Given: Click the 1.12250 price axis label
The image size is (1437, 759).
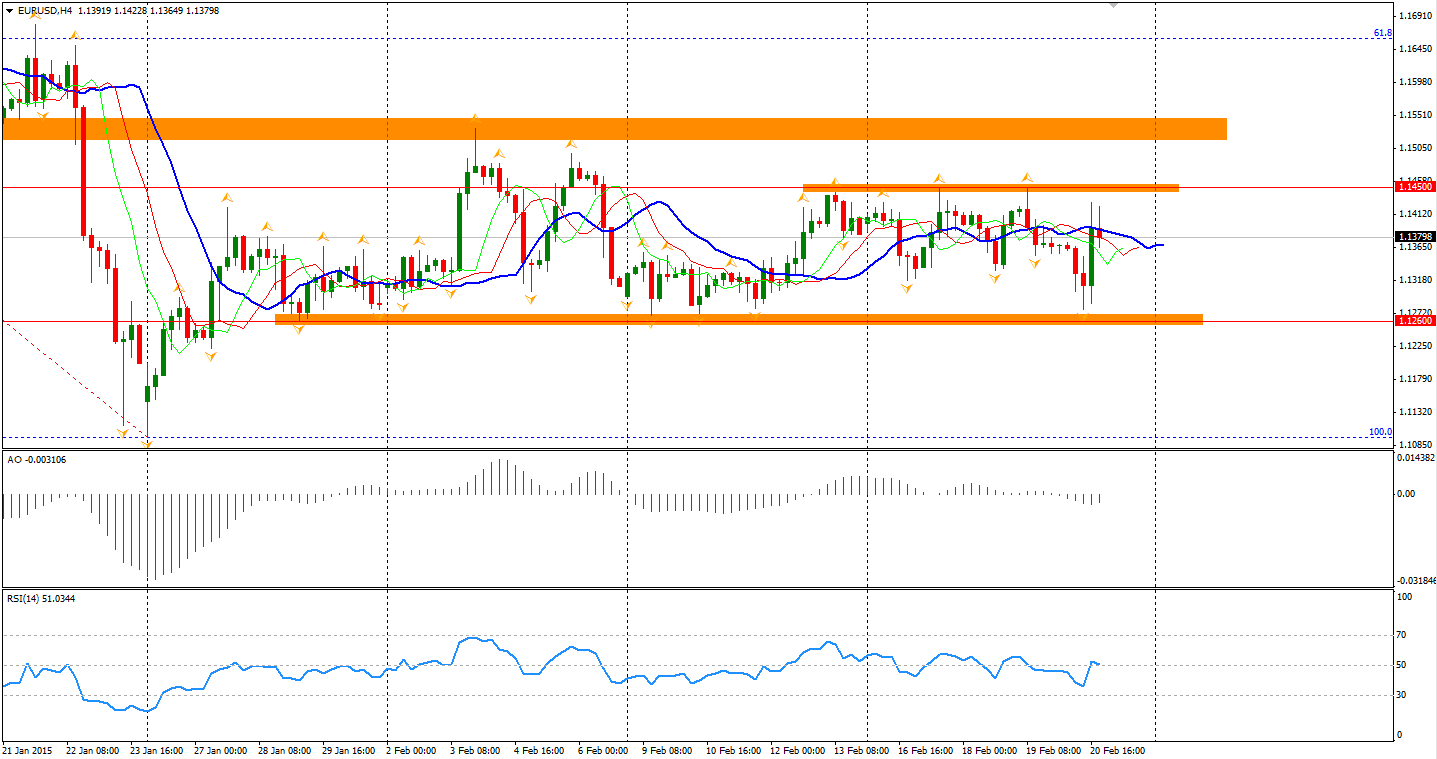Looking at the screenshot, I should 1414,346.
